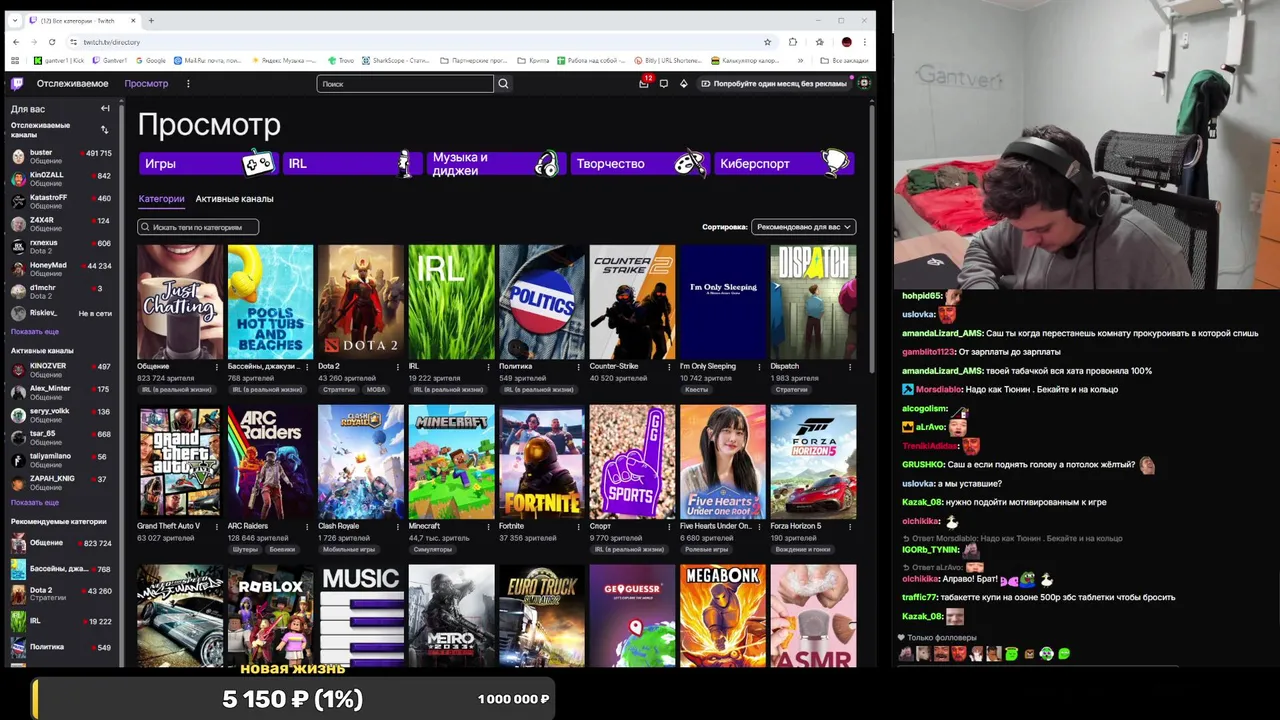Open KINOZVER channel in active channels
1280x720 pixels.
61,371
